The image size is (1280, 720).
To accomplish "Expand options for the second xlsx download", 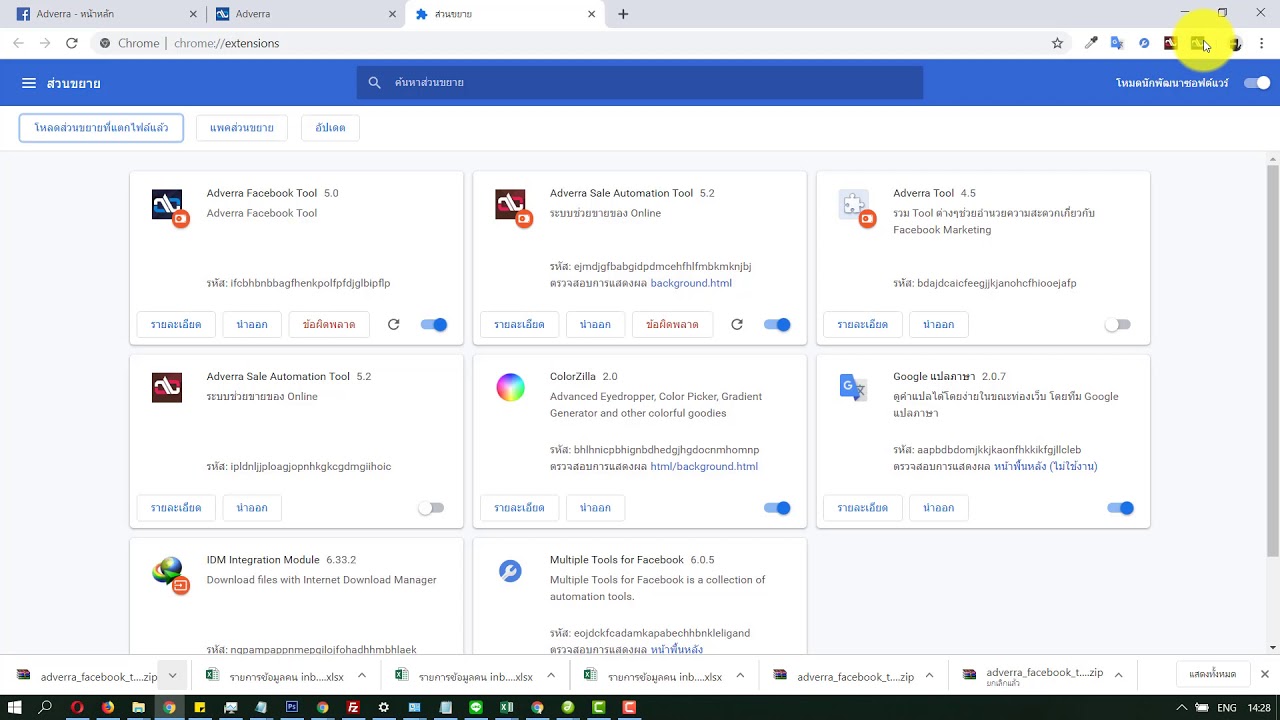I will pyautogui.click(x=551, y=676).
